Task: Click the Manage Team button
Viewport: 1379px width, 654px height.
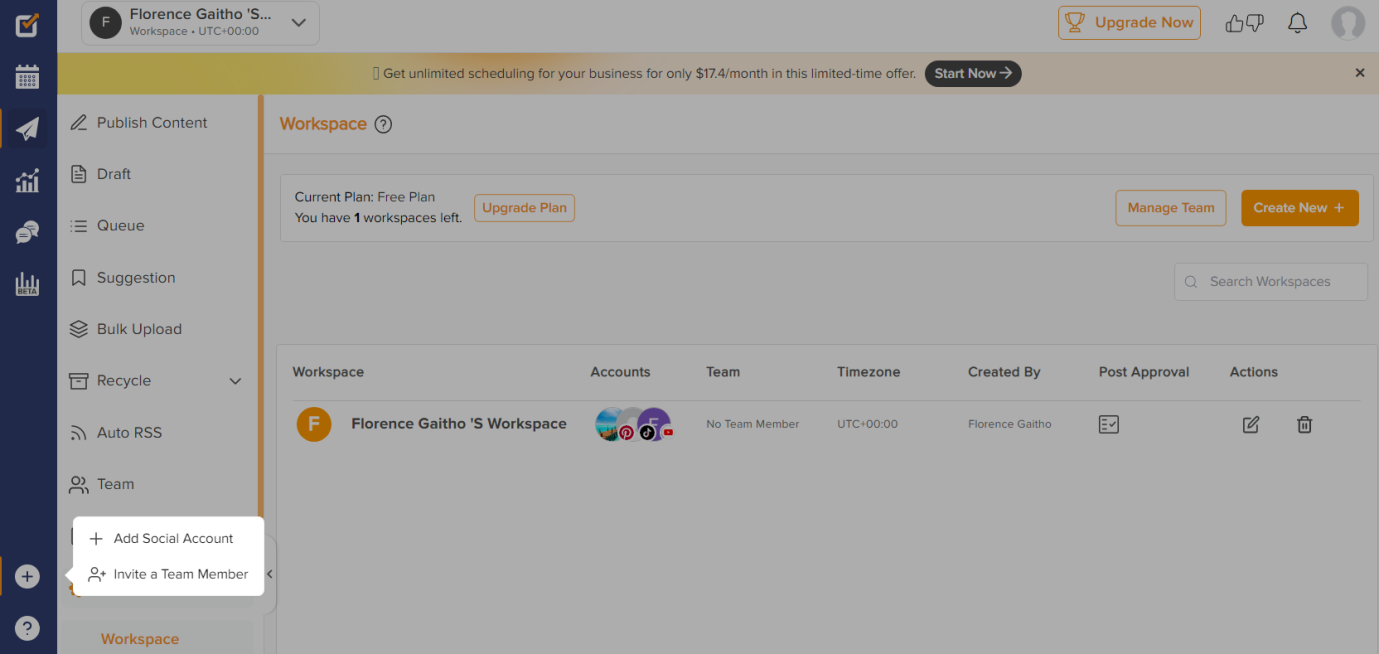Action: tap(1170, 208)
